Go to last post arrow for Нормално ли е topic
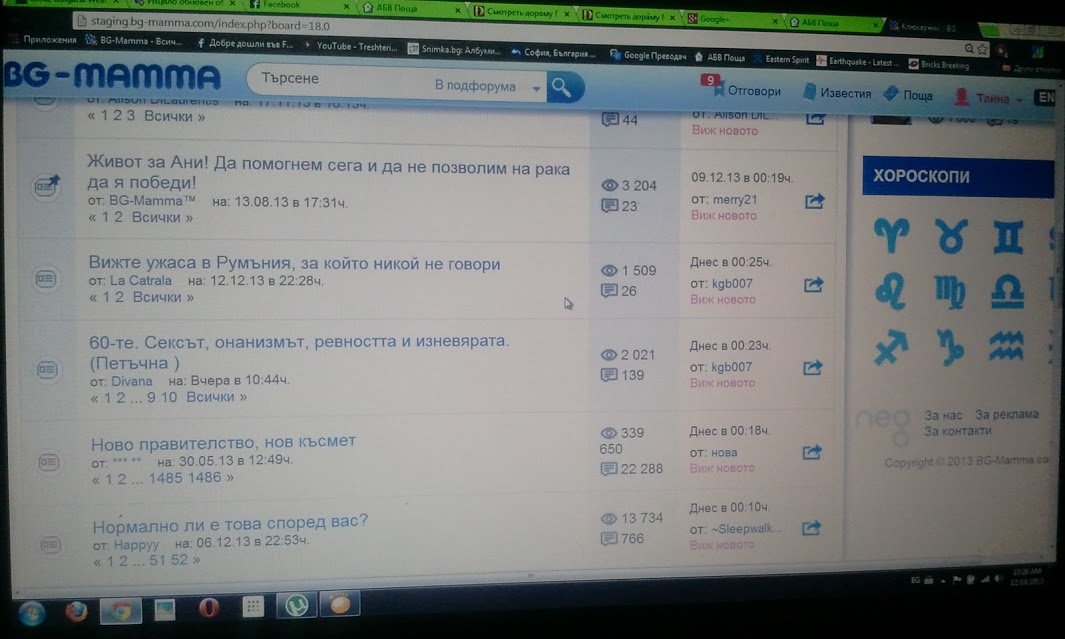The height and width of the screenshot is (639, 1065). [811, 528]
